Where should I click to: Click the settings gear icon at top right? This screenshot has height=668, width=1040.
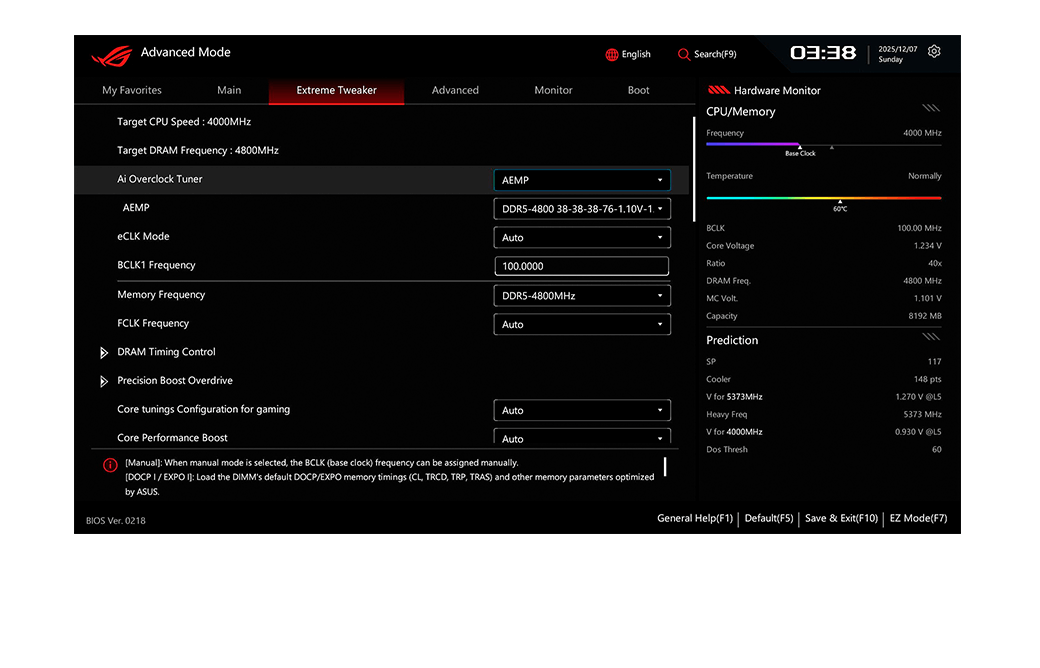[x=934, y=52]
